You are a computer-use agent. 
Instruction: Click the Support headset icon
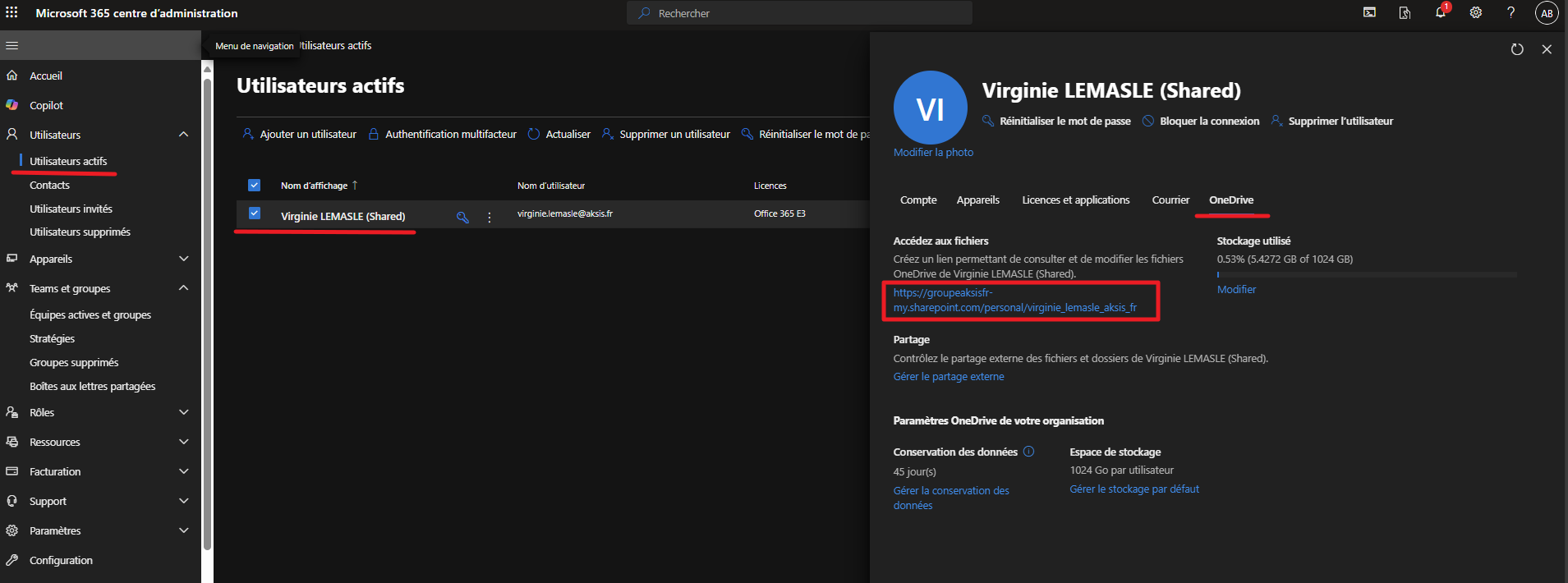(x=11, y=501)
